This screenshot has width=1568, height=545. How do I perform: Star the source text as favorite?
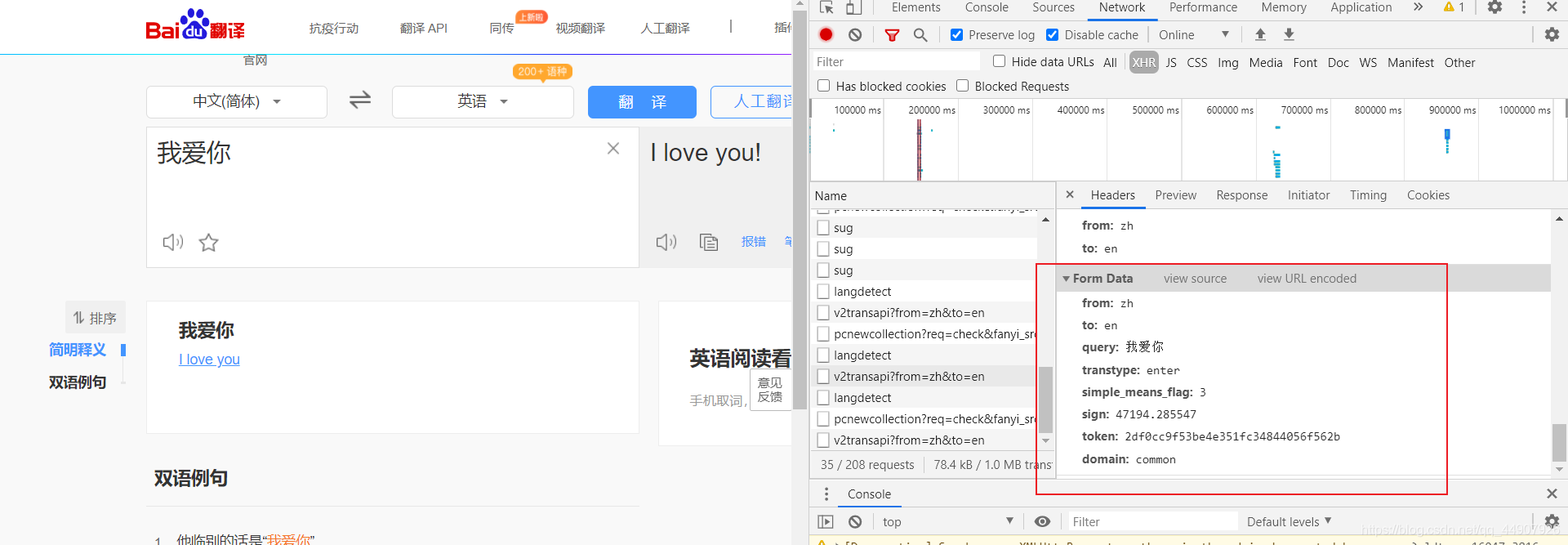pyautogui.click(x=209, y=242)
